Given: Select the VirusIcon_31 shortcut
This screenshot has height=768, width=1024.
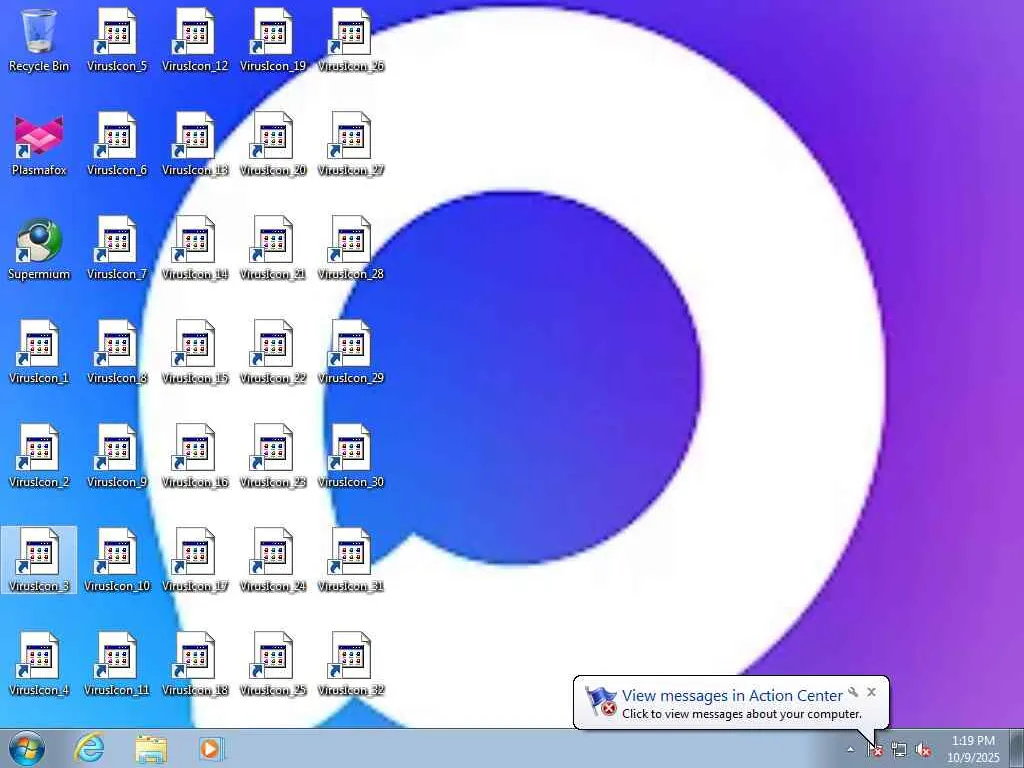Looking at the screenshot, I should tap(351, 560).
